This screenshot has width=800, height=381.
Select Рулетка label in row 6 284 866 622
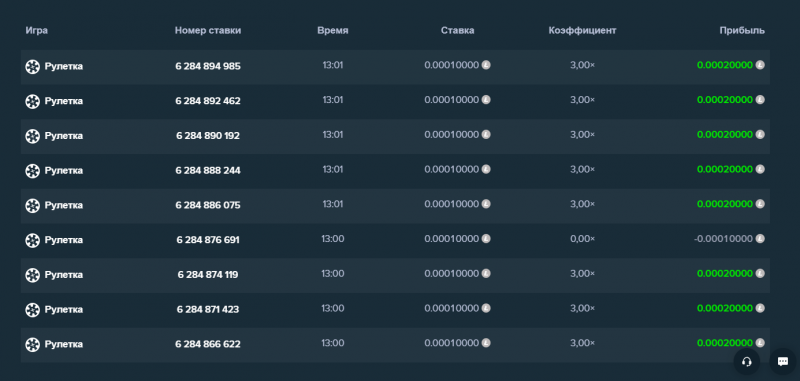(64, 344)
